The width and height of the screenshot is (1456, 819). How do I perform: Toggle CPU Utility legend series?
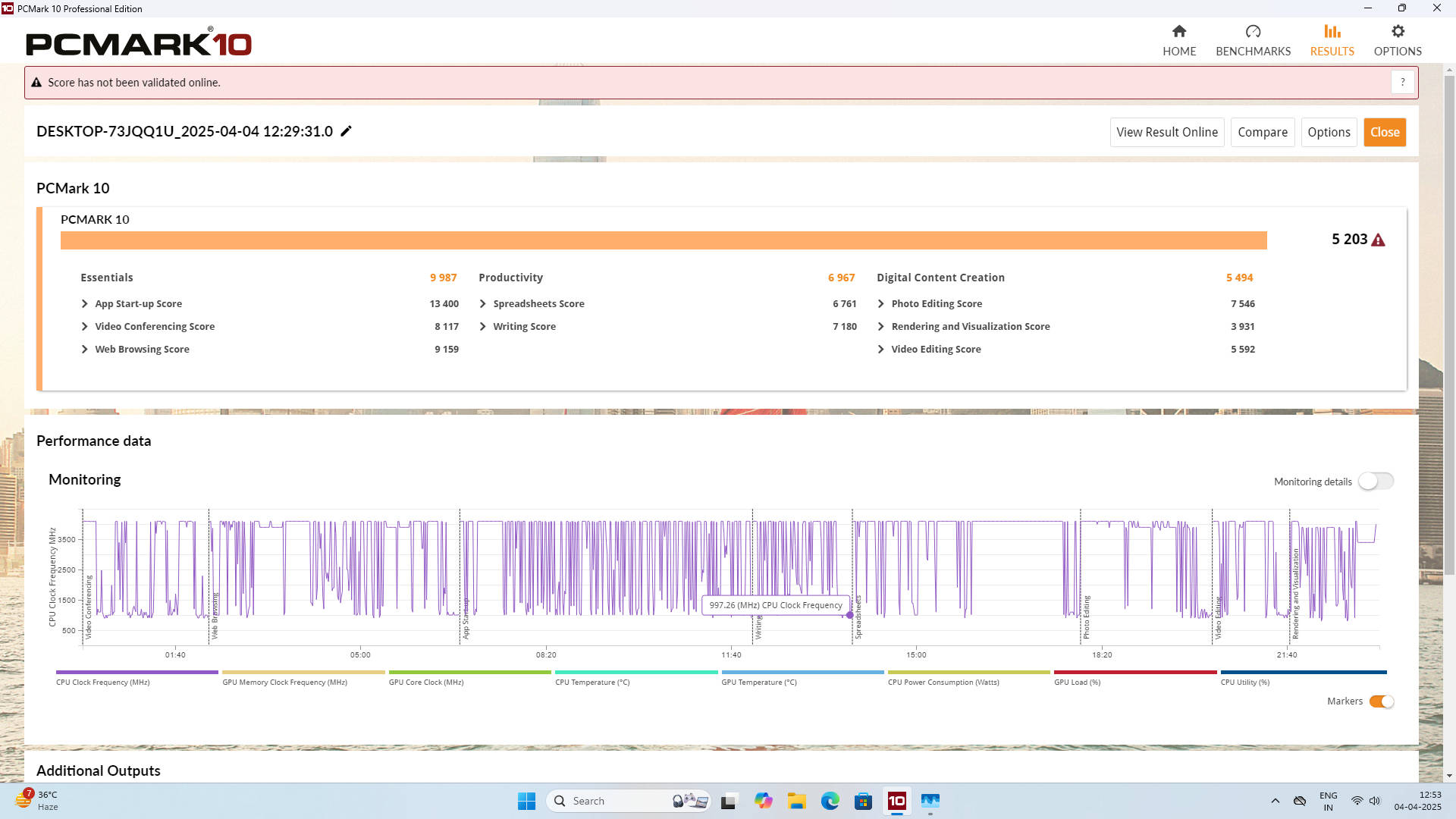(x=1303, y=677)
